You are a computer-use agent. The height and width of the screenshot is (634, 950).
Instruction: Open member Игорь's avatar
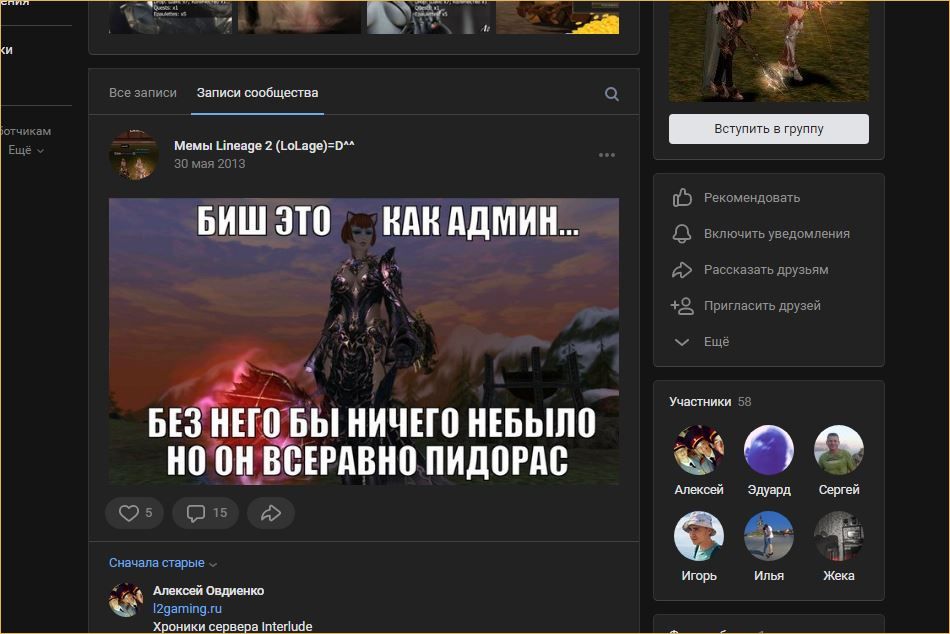coord(699,536)
